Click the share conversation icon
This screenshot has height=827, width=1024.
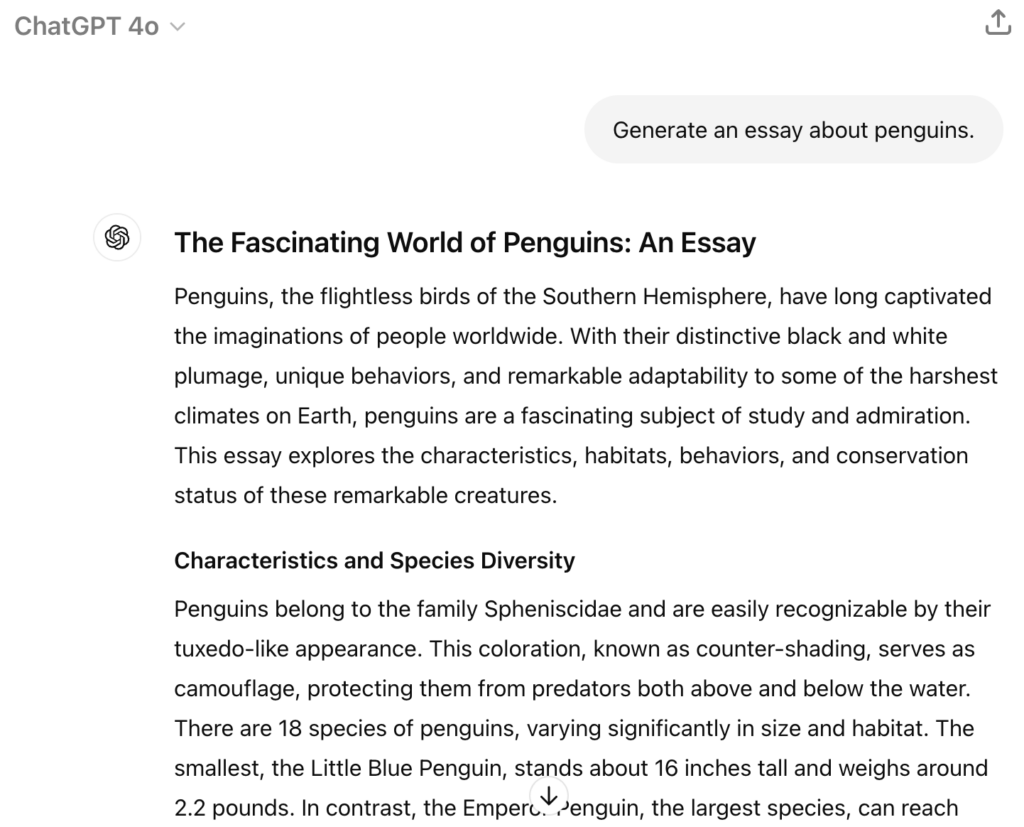click(998, 23)
